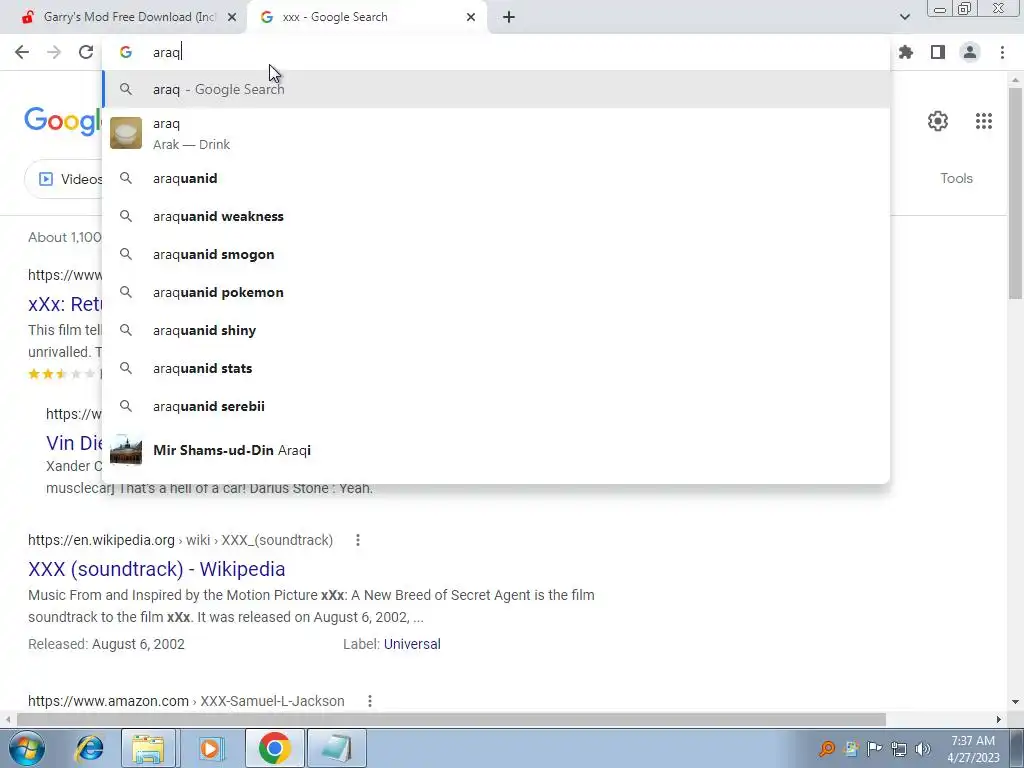Screen dimensions: 1024x768
Task: Open Windows Media Player from taskbar
Action: [210, 748]
